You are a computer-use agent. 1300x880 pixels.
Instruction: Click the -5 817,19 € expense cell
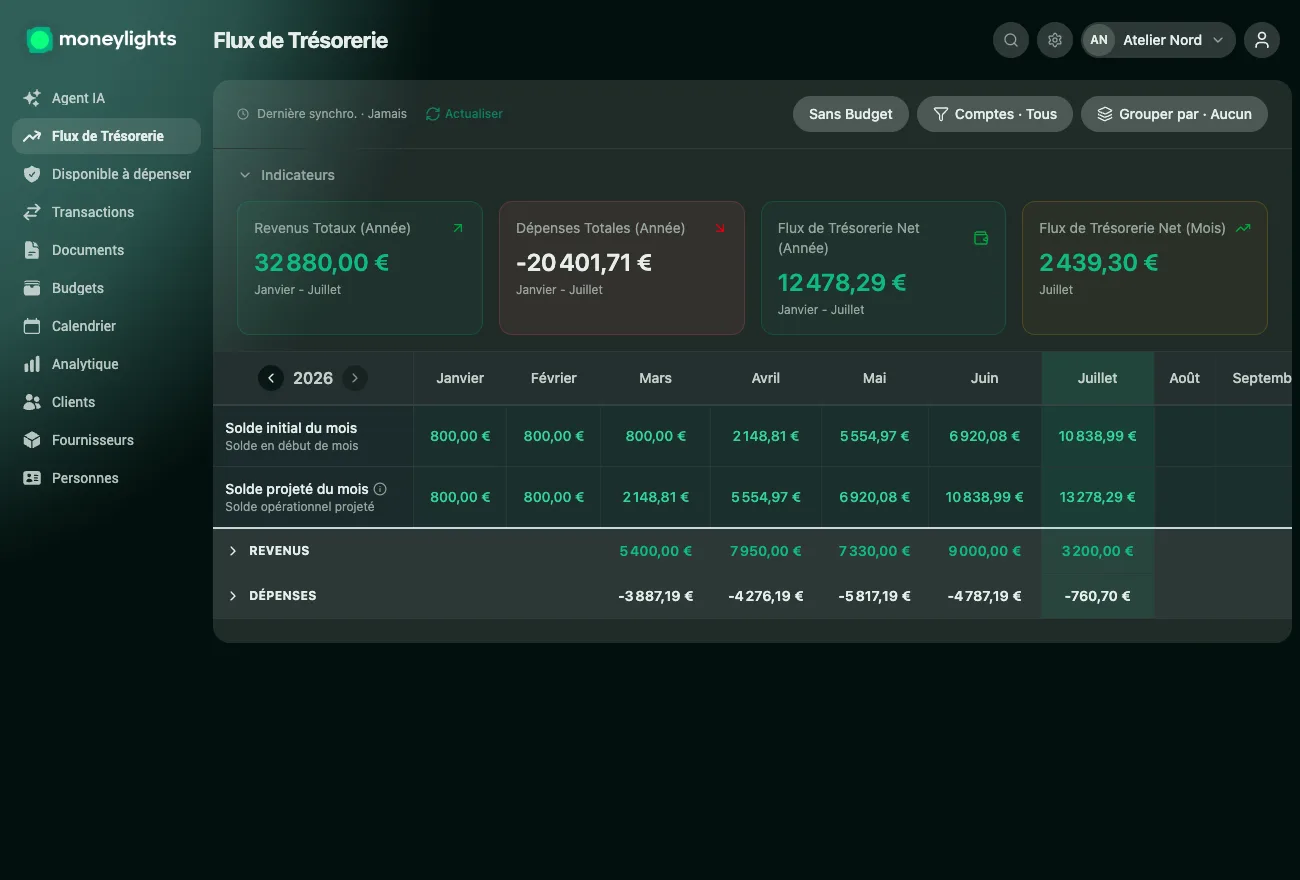(875, 596)
